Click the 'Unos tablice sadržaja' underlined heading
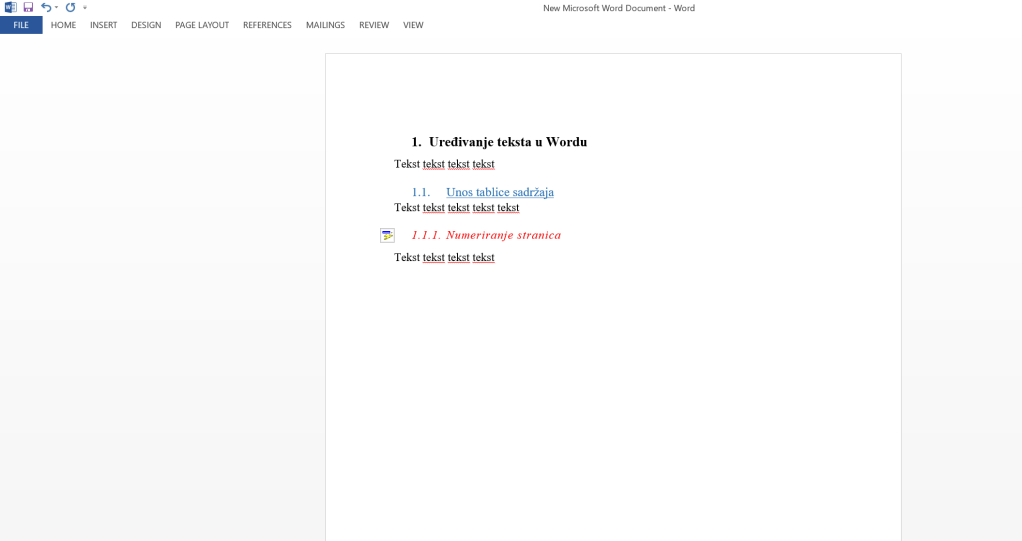This screenshot has height=541, width=1022. (499, 192)
